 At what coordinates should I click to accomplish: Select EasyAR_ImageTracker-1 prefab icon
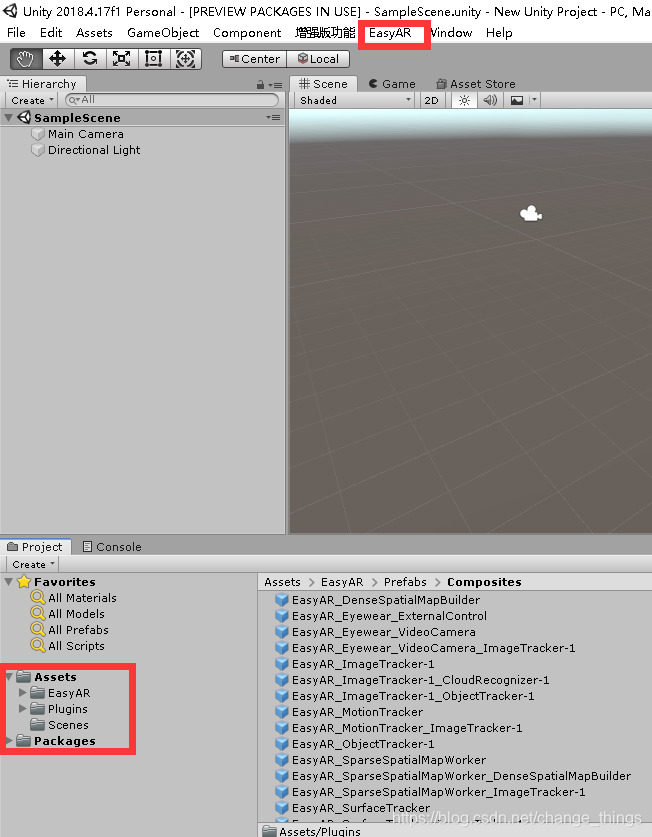pos(281,664)
